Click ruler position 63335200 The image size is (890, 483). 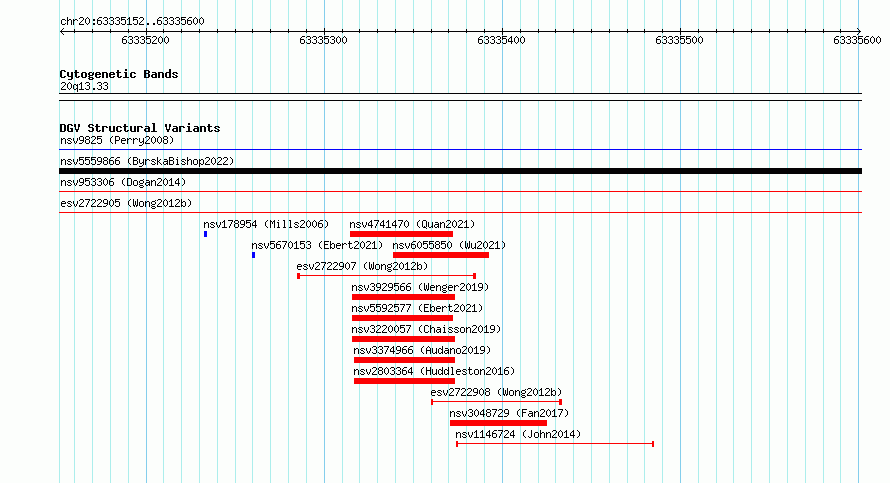[x=145, y=40]
